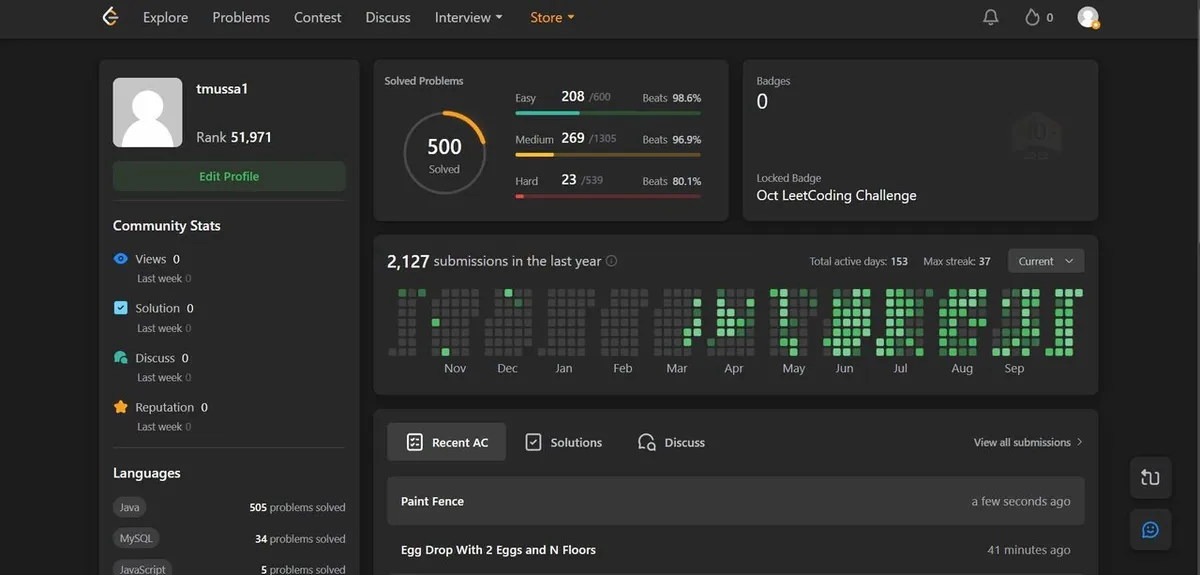Open the Current year dropdown

pos(1045,261)
